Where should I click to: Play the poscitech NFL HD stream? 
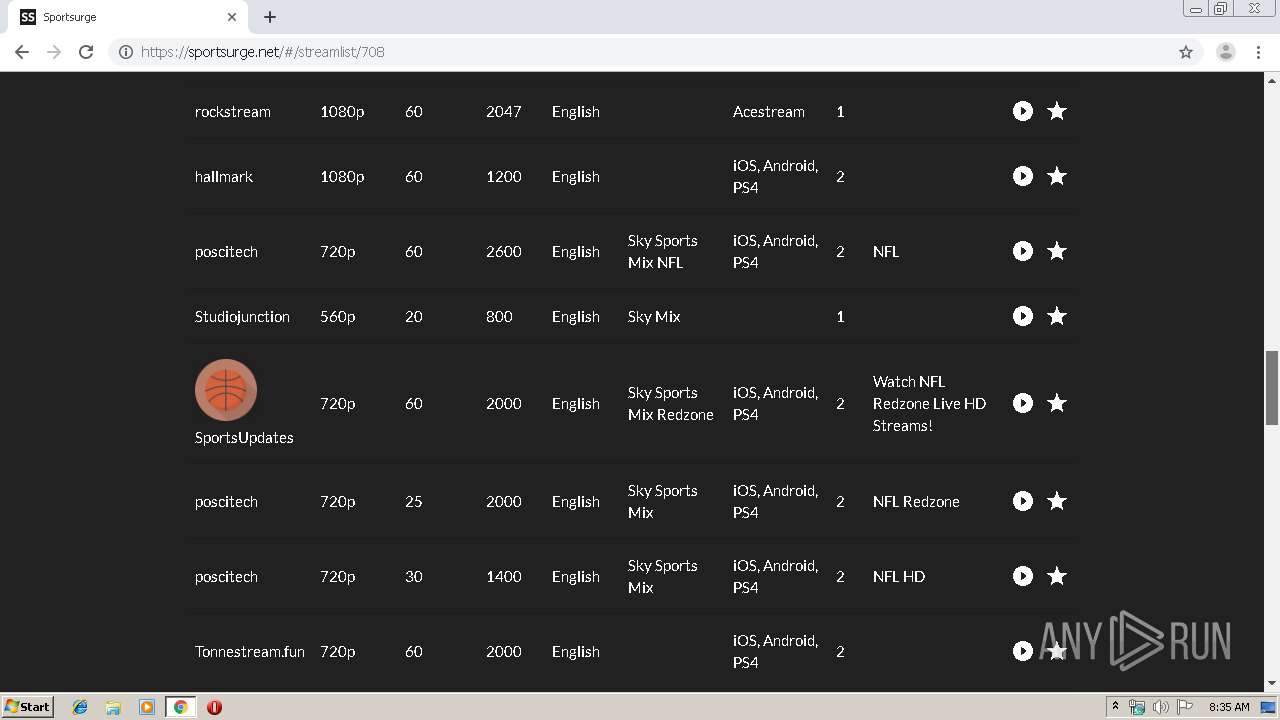[x=1022, y=576]
